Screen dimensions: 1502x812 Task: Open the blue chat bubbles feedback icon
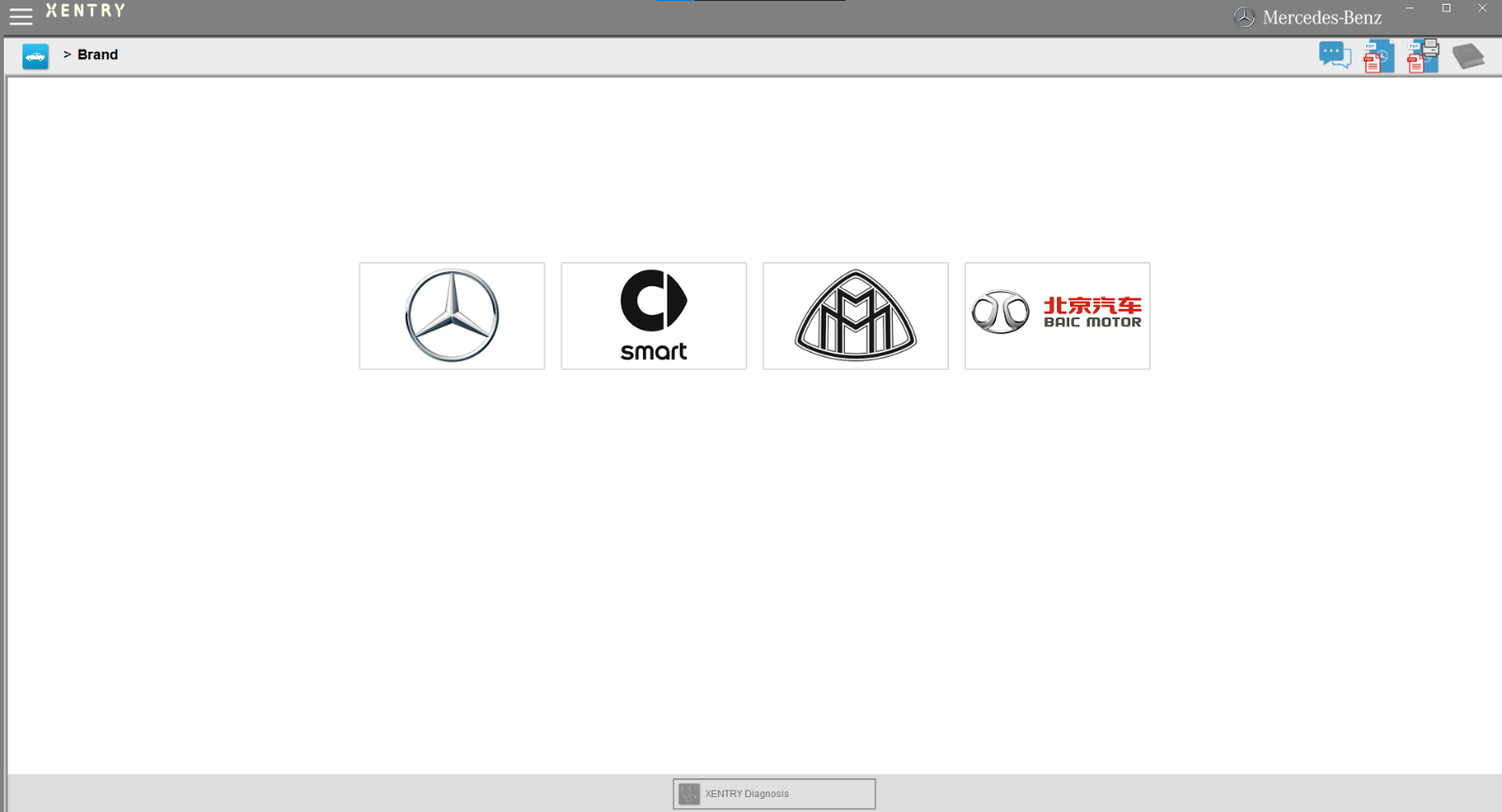click(x=1334, y=55)
